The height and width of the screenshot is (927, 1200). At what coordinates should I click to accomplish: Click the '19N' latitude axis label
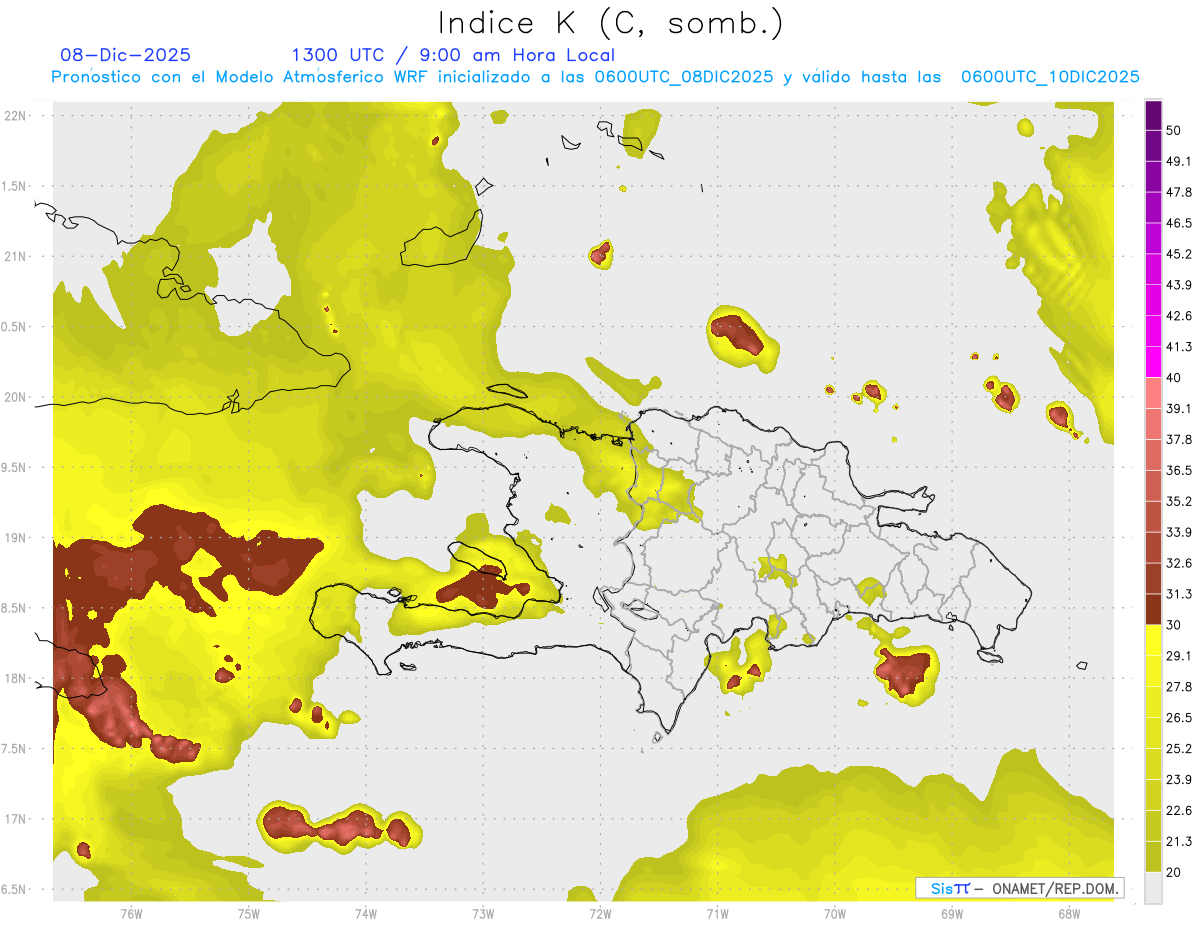(16, 537)
